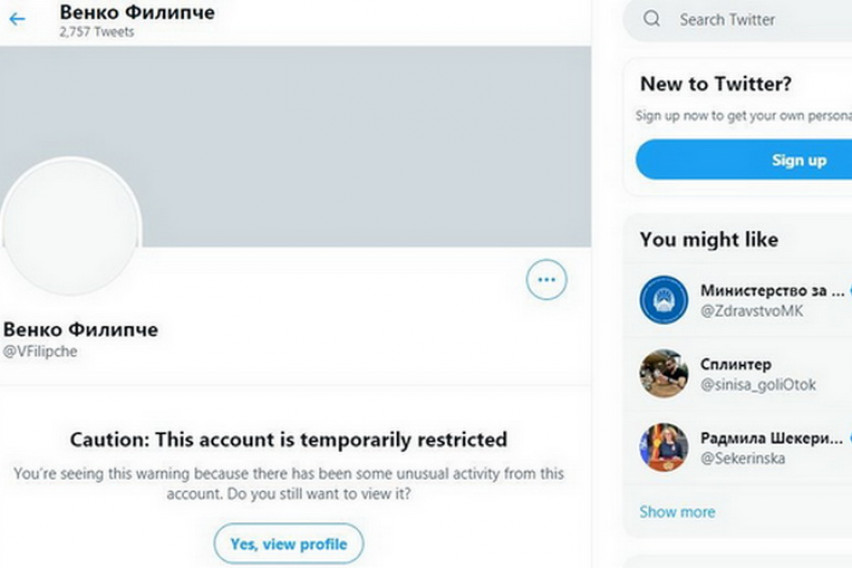This screenshot has width=852, height=568.
Task: Click the back arrow icon
Action: [17, 19]
